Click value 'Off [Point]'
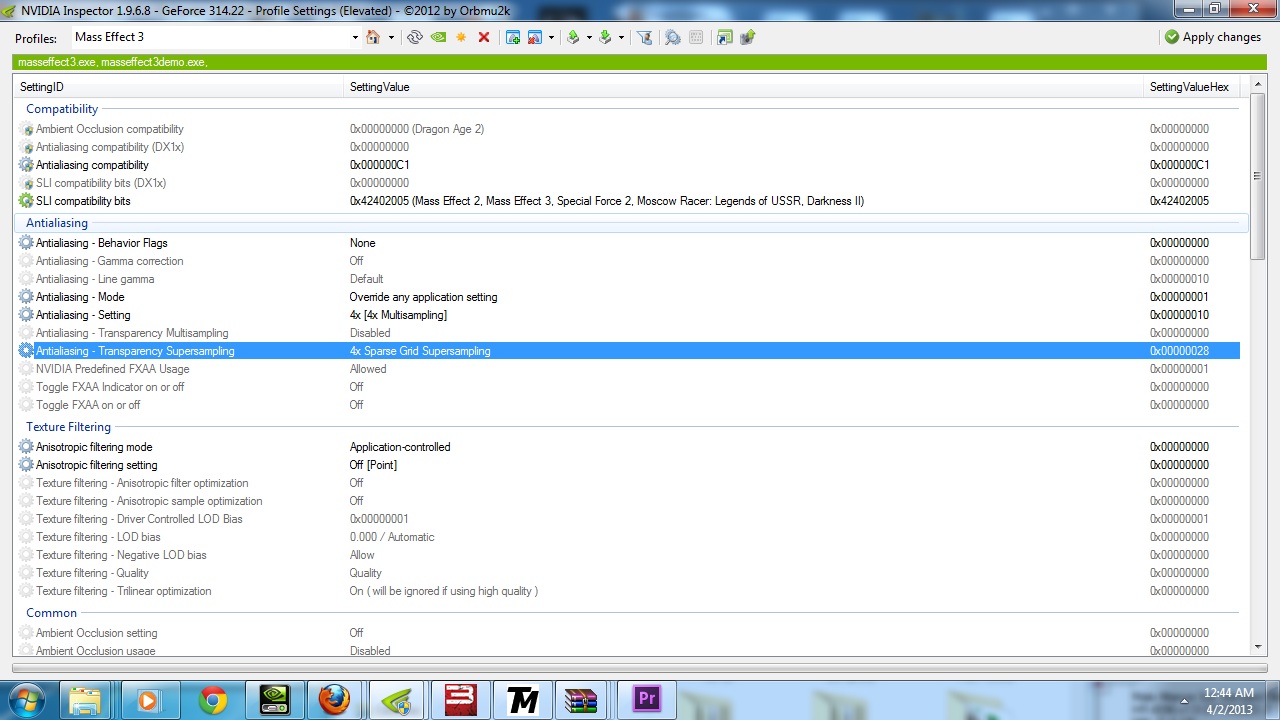 (x=373, y=465)
